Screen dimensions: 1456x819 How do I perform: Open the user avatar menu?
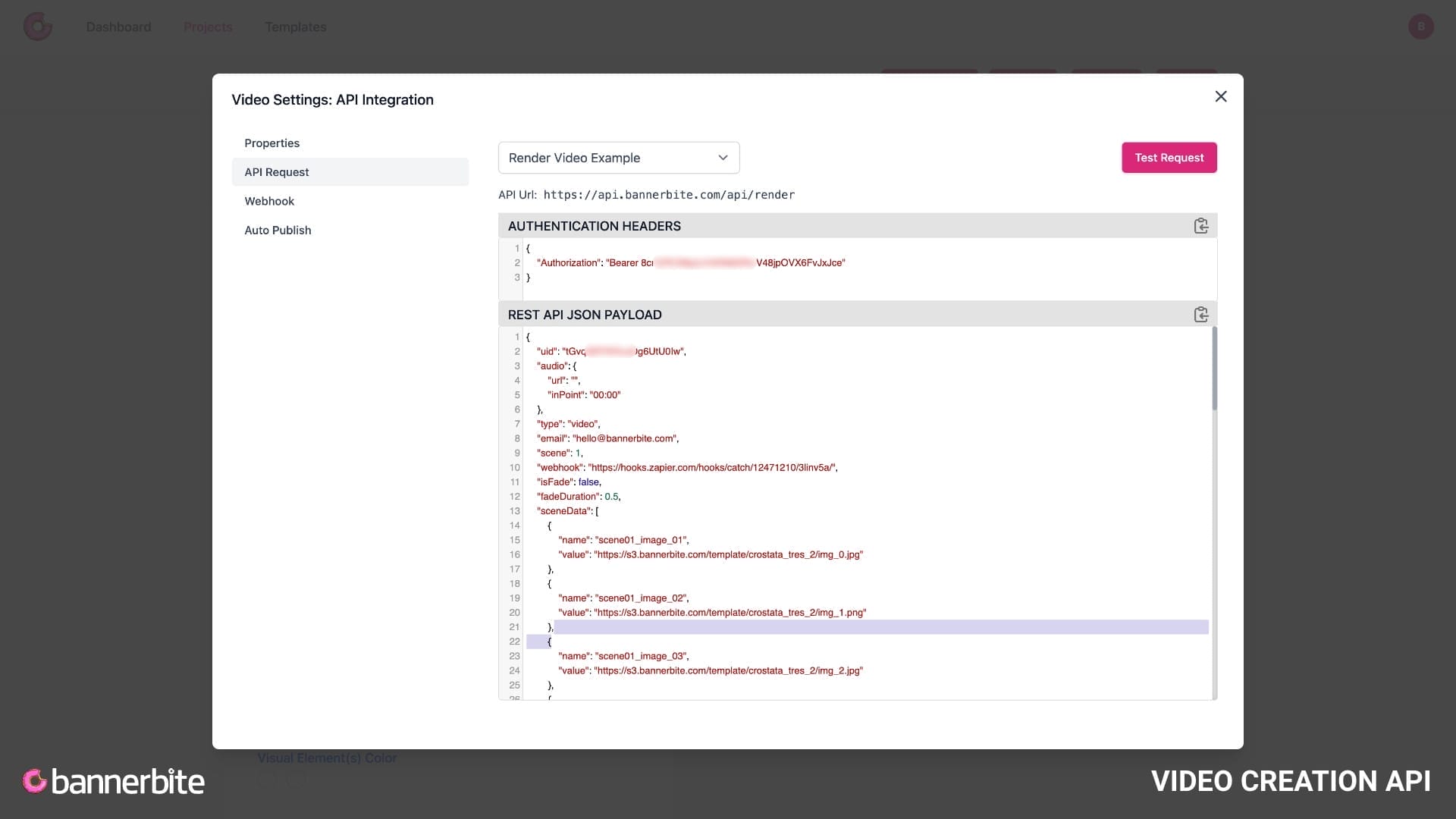tap(1420, 27)
